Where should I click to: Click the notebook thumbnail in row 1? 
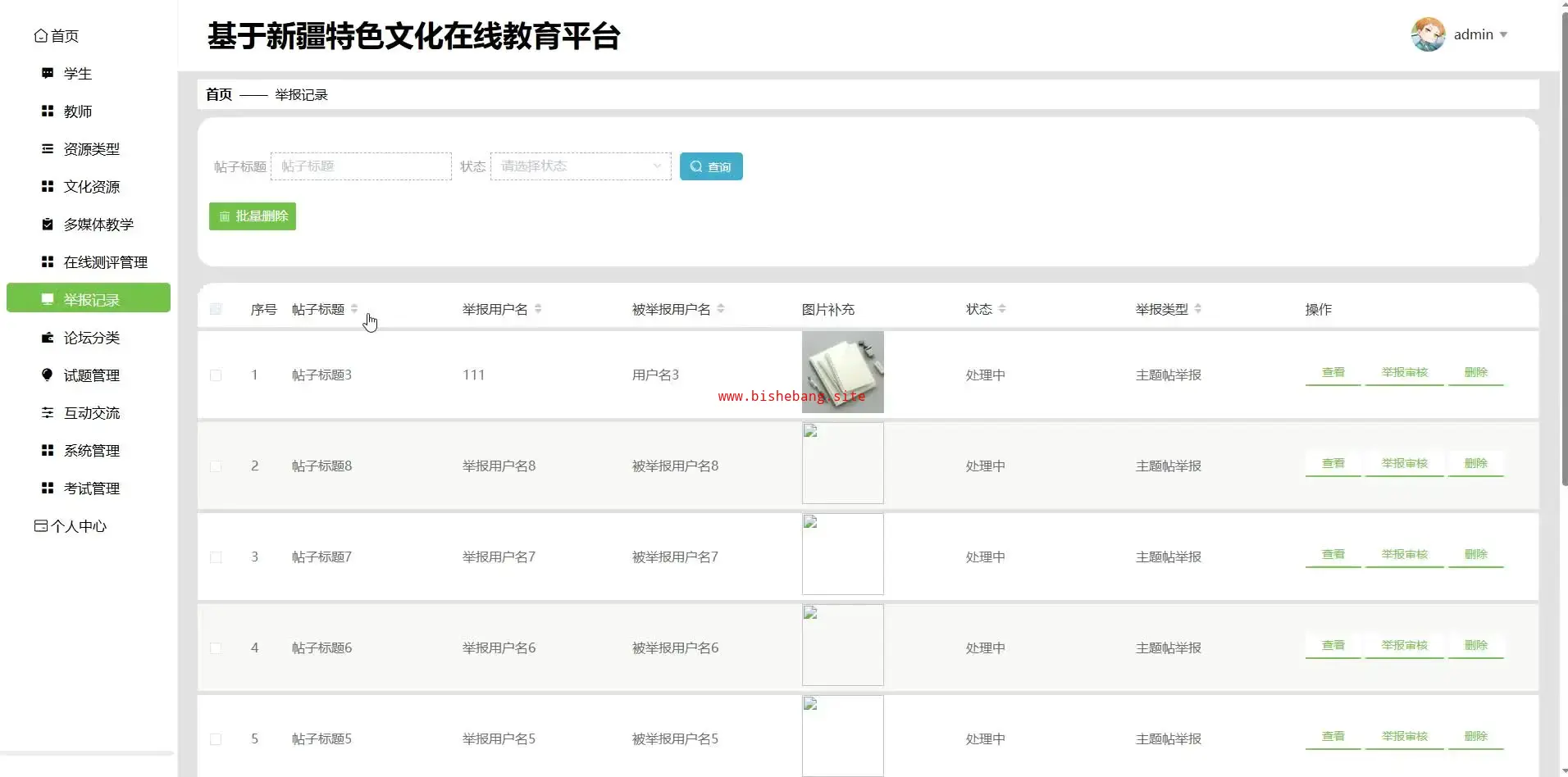pyautogui.click(x=843, y=372)
